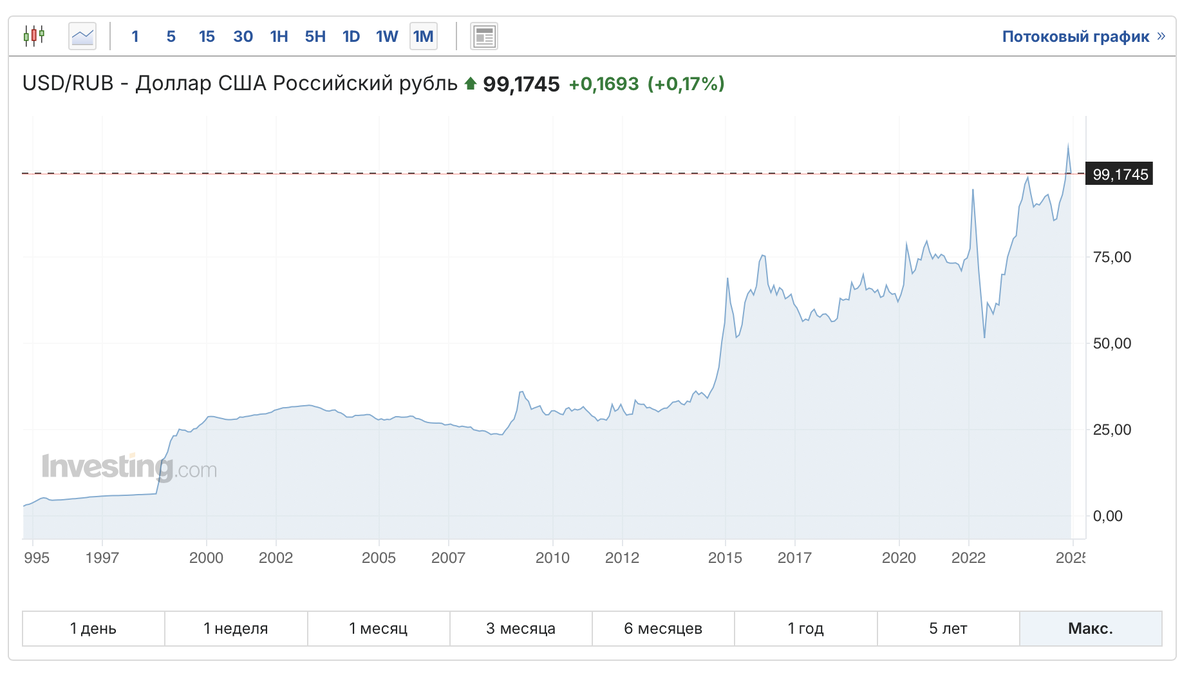Switch interval to 5H

(315, 36)
